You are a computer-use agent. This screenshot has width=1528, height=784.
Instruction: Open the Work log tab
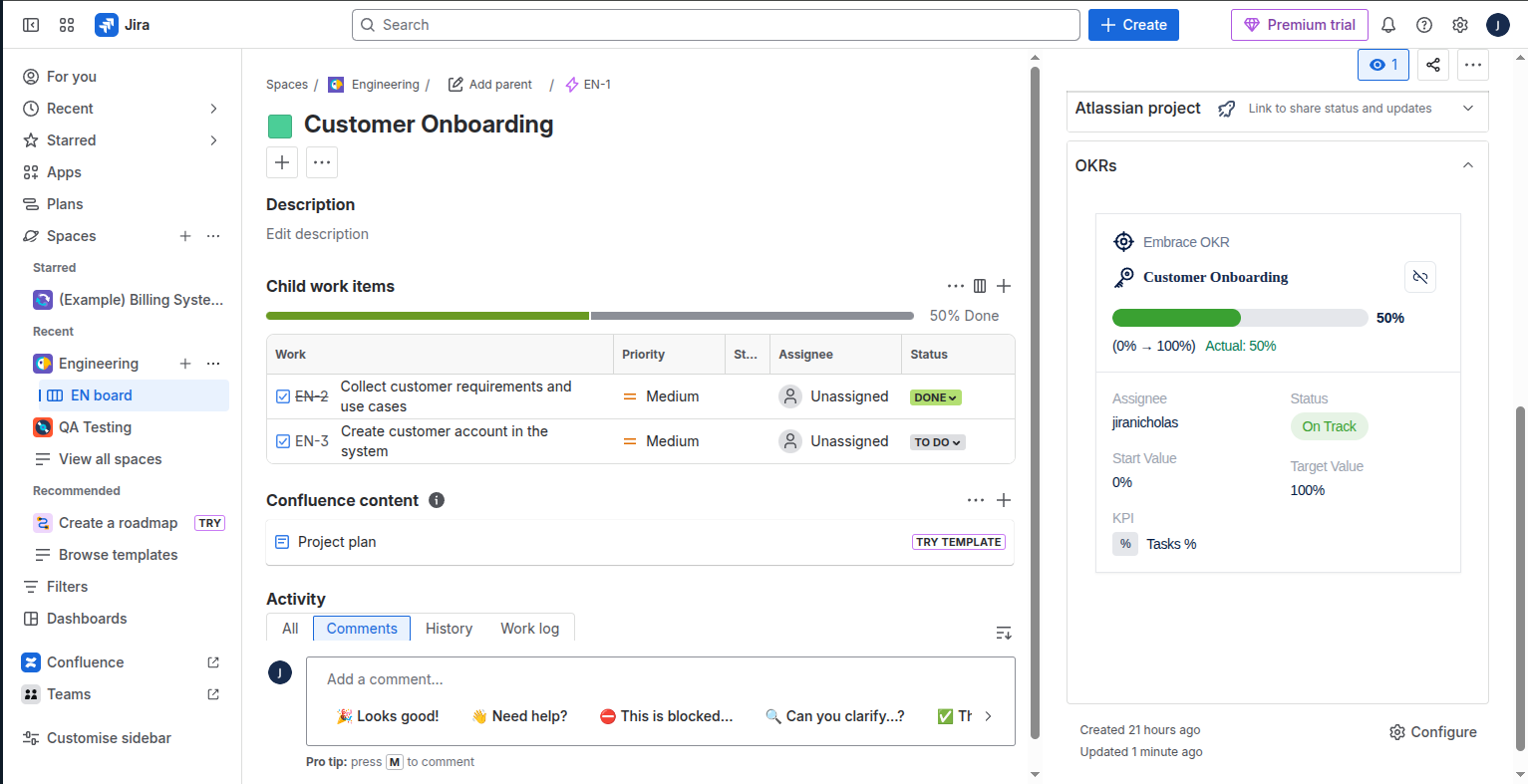pyautogui.click(x=530, y=629)
